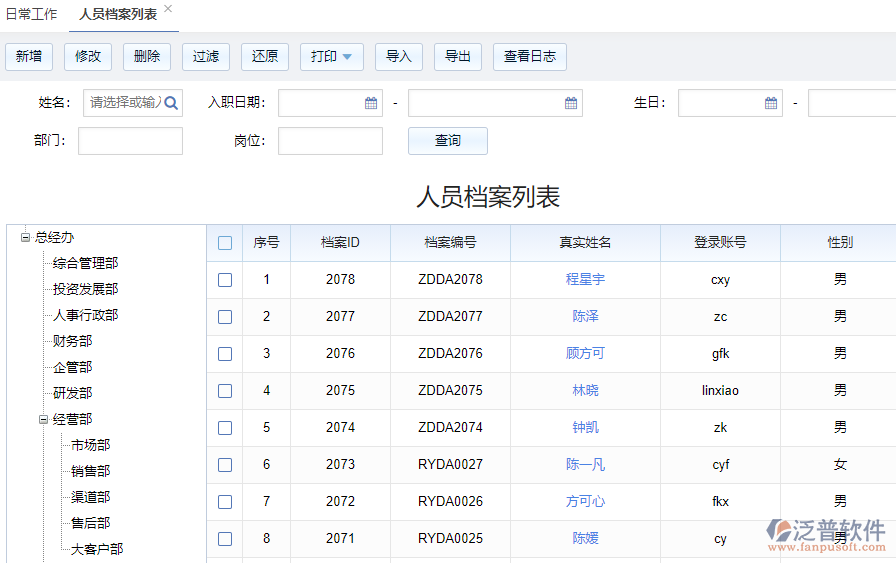
Task: Toggle the select-all checkbox in table header
Action: (225, 243)
